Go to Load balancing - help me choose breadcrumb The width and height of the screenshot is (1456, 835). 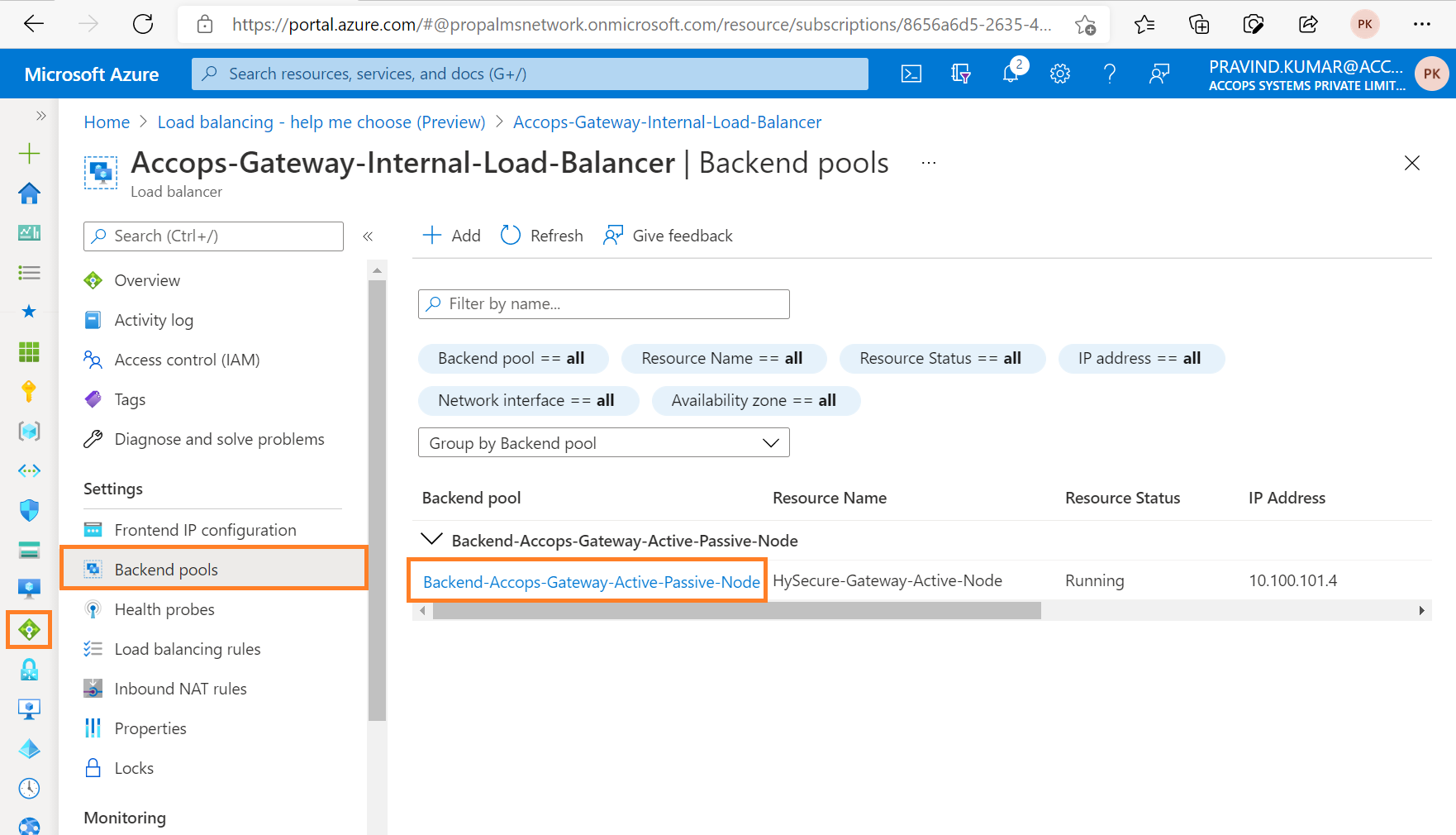click(321, 122)
